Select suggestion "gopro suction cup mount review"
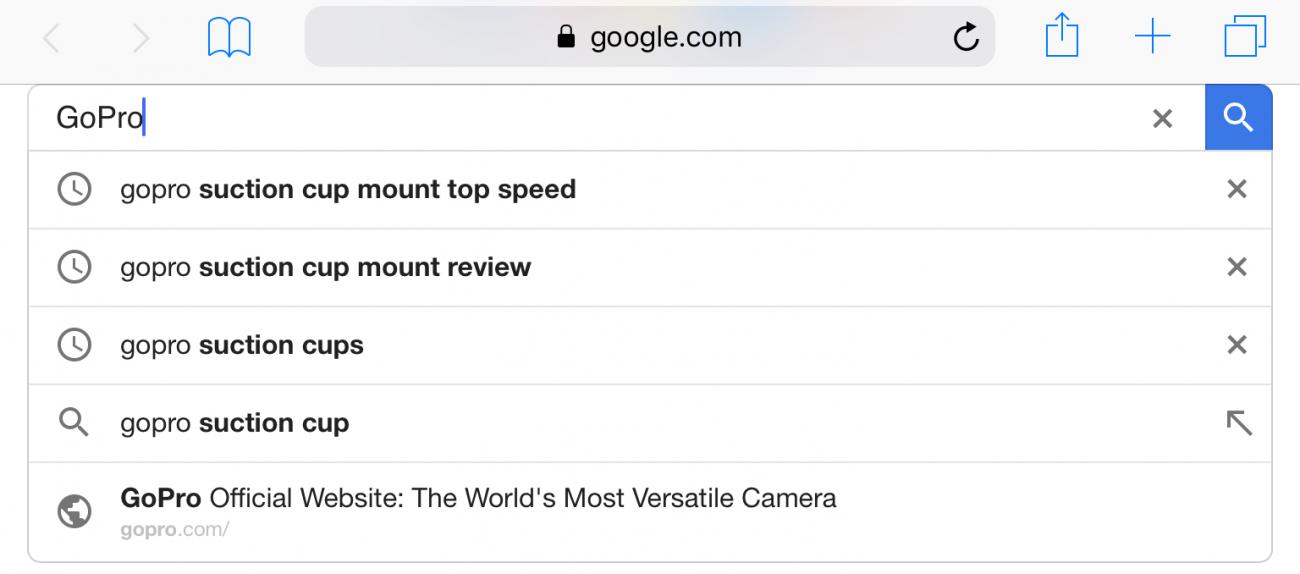 tap(326, 267)
